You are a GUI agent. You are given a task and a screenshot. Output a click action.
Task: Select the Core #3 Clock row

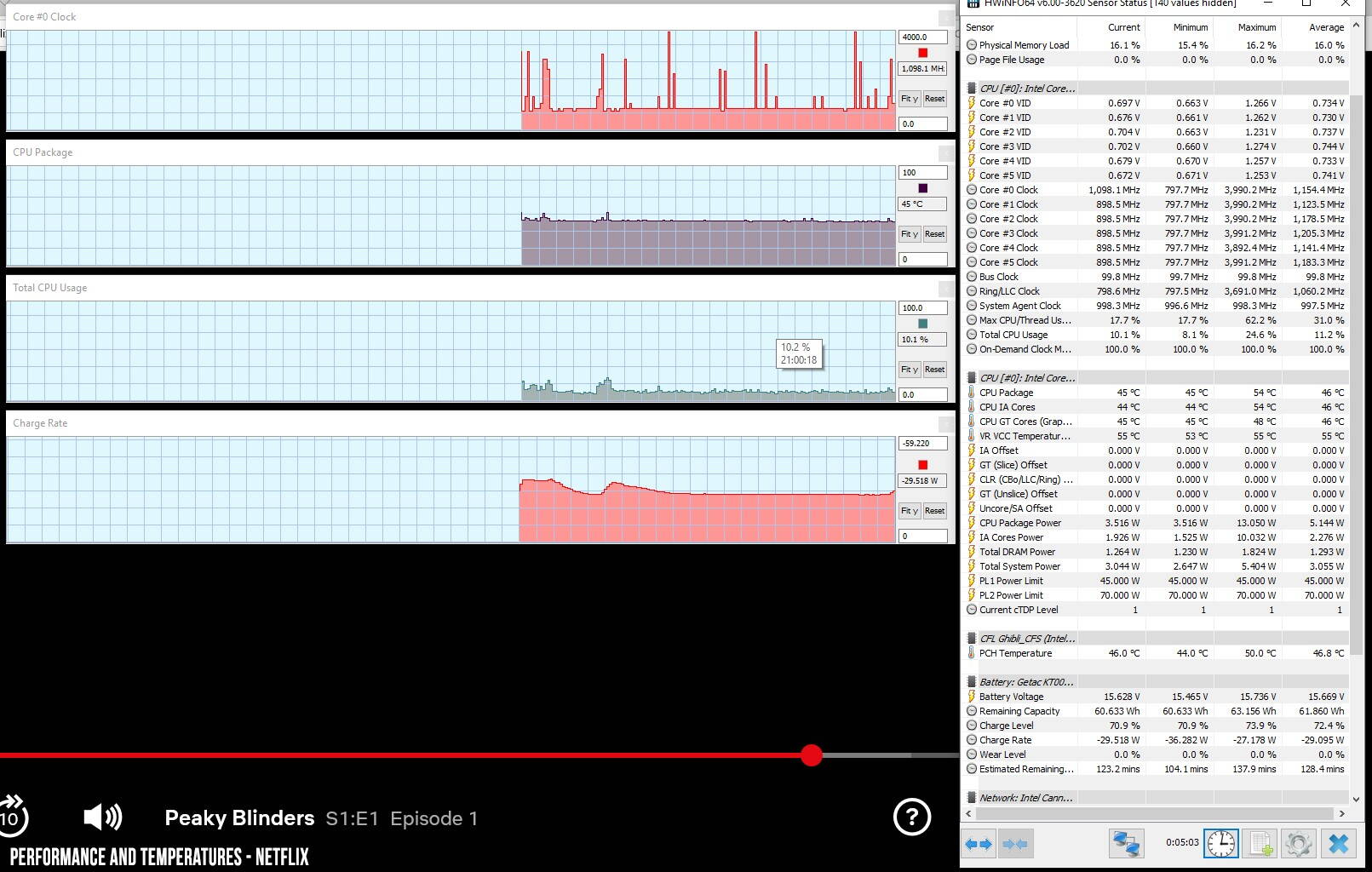click(x=1157, y=233)
